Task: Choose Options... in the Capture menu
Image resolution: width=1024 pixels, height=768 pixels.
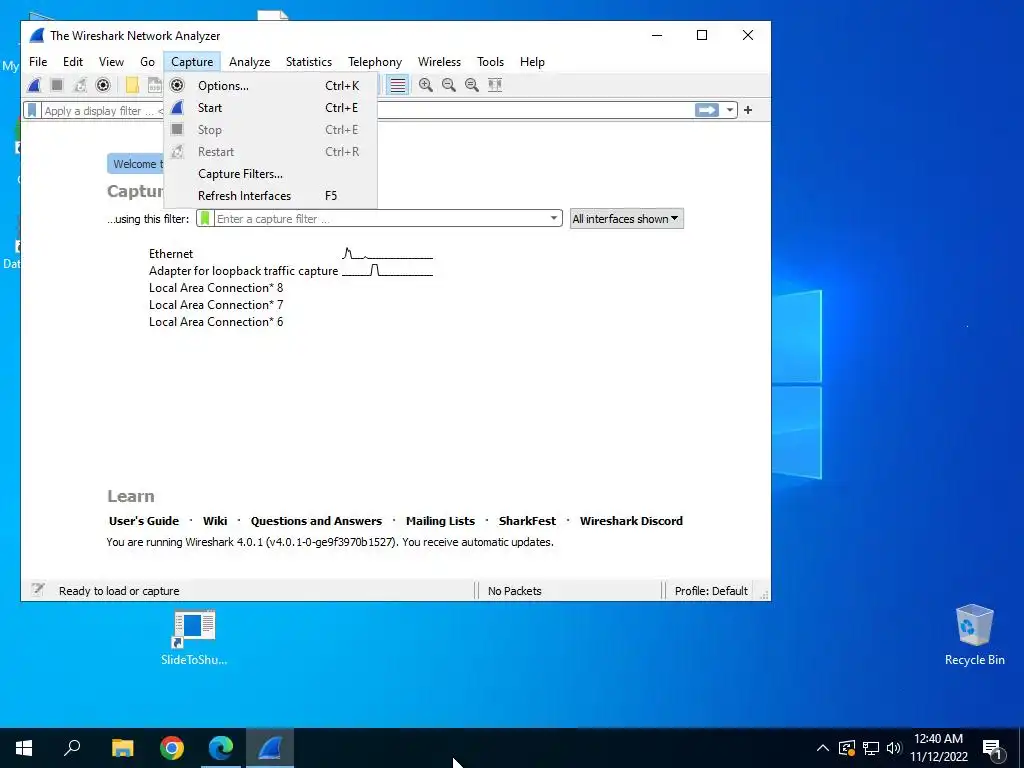Action: pyautogui.click(x=270, y=86)
